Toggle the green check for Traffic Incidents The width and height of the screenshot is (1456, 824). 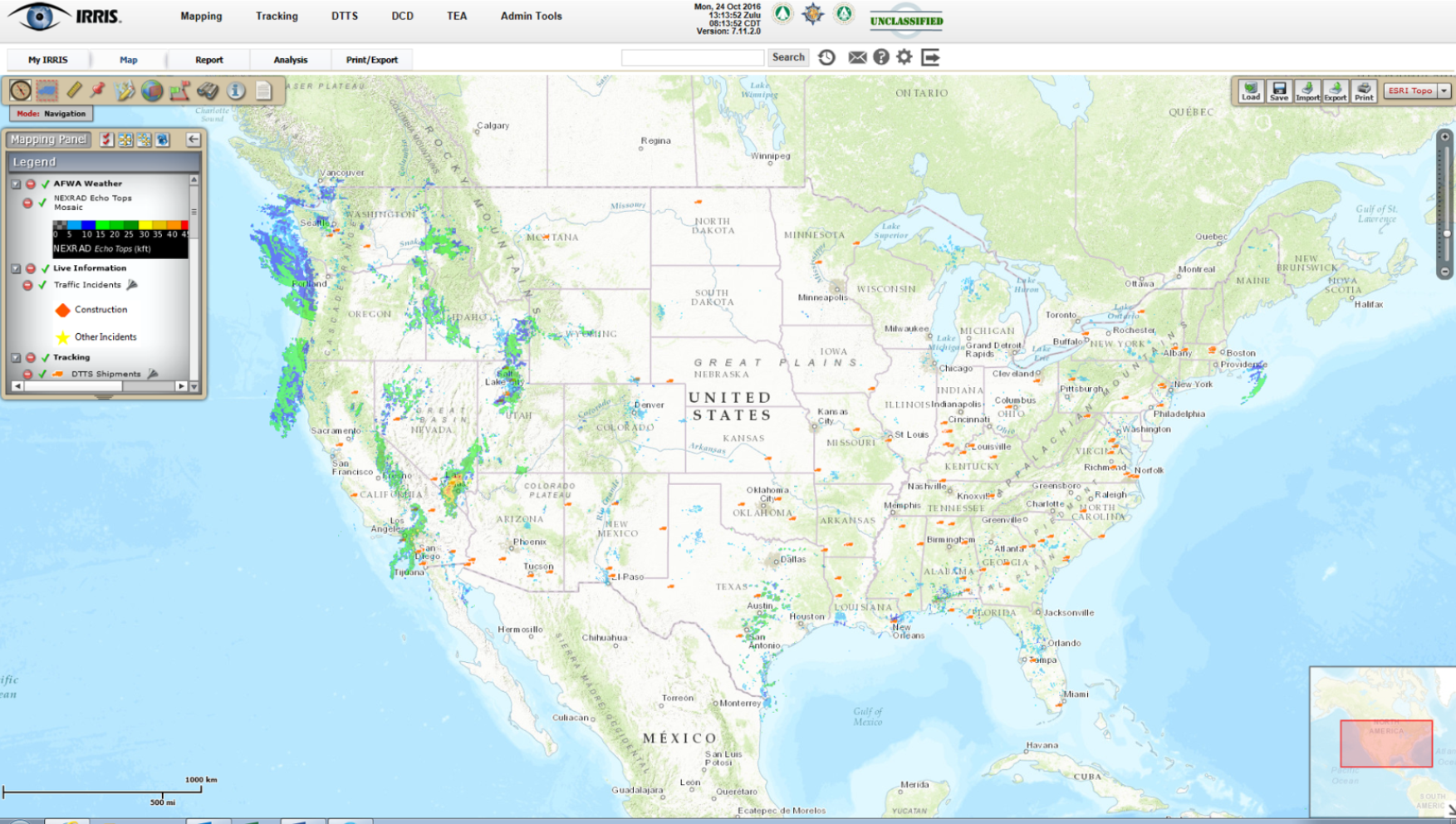click(x=42, y=285)
